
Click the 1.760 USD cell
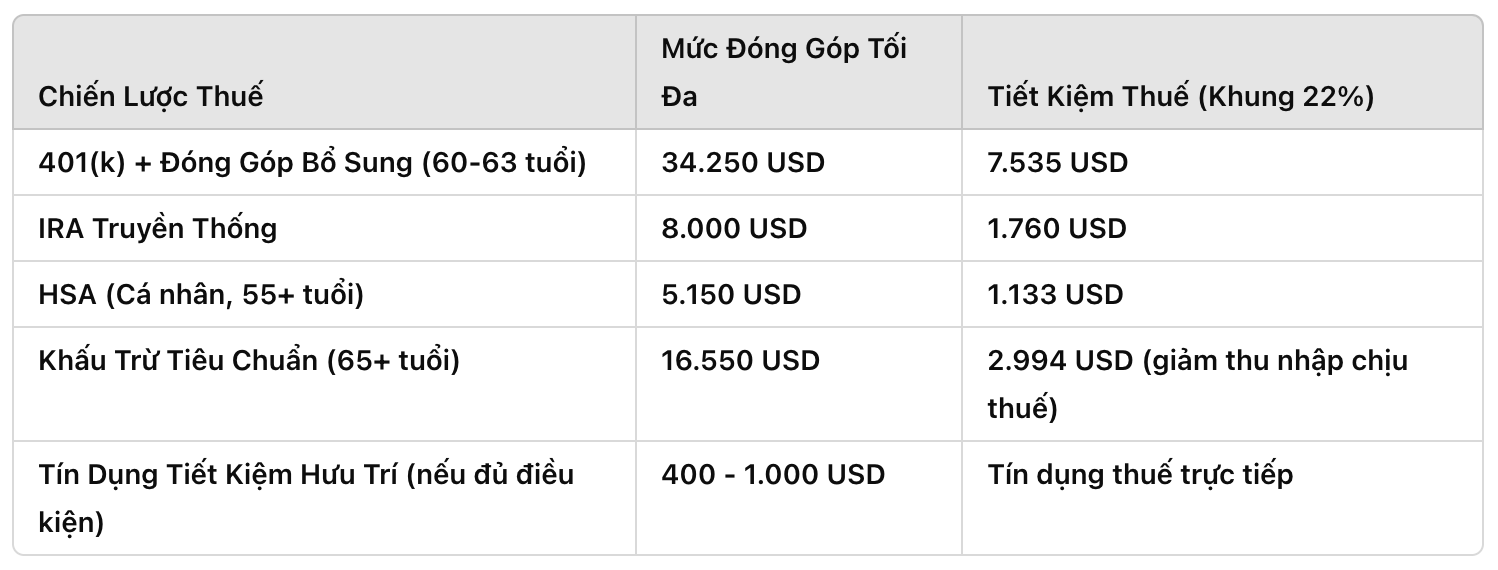tap(1057, 228)
